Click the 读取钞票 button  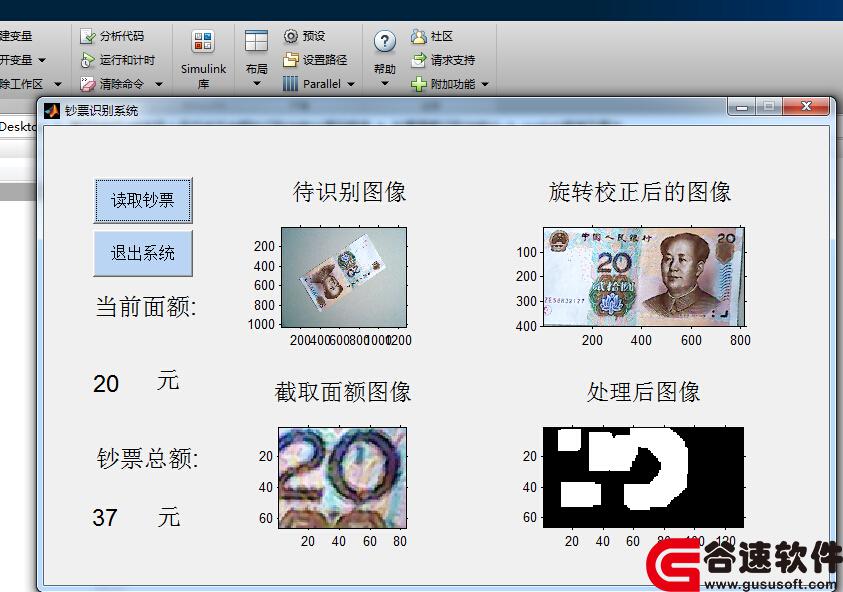tap(142, 201)
